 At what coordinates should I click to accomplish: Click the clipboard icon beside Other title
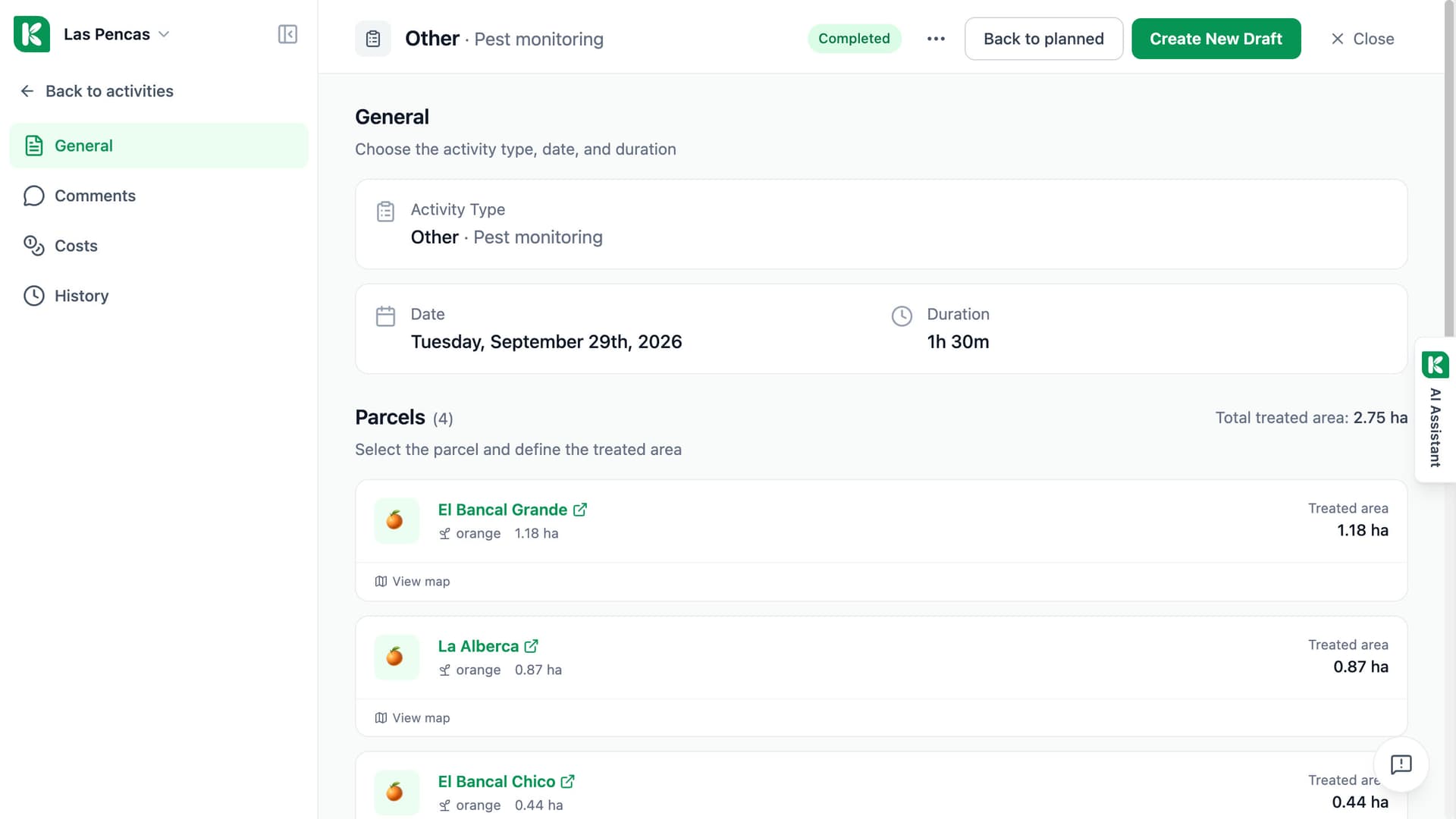point(373,39)
